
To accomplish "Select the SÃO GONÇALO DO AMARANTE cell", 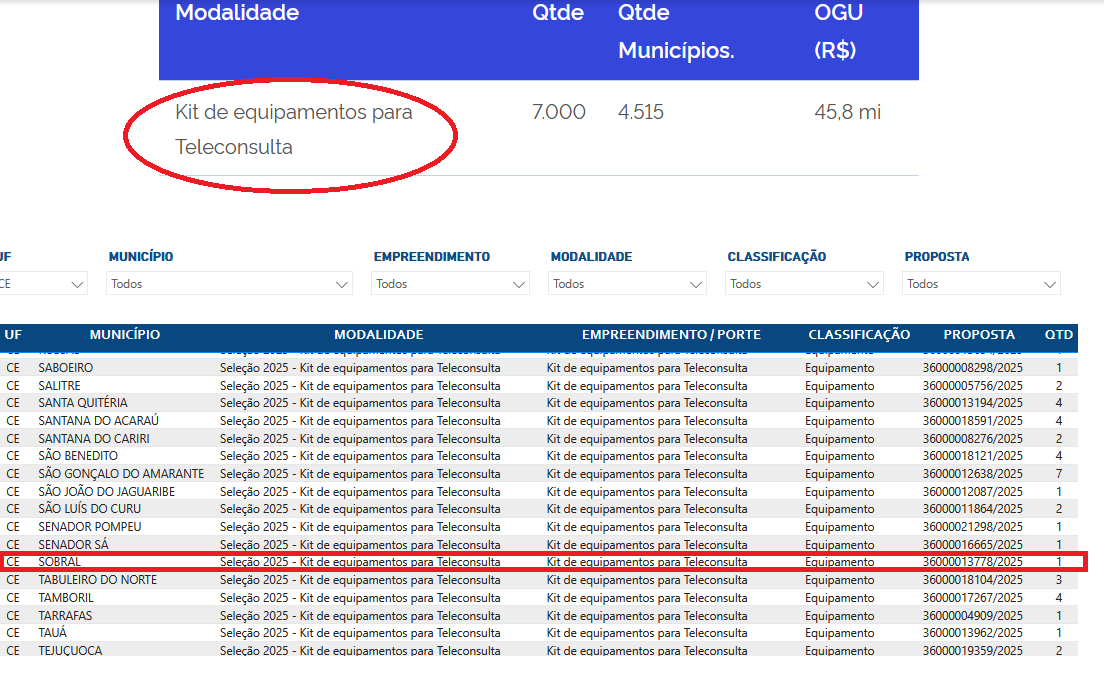I will coord(121,474).
